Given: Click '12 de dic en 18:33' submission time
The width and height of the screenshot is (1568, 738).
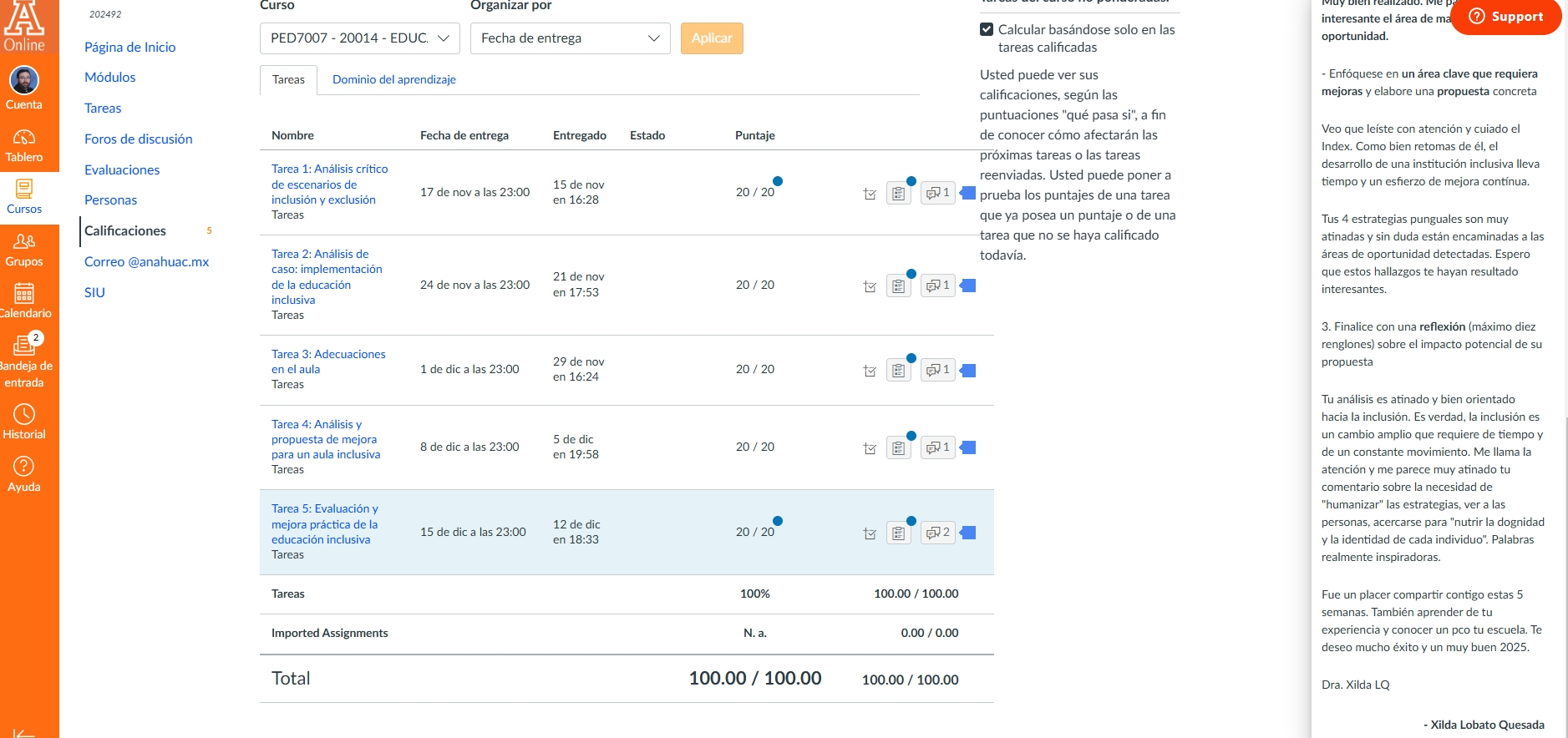Looking at the screenshot, I should pyautogui.click(x=576, y=532).
